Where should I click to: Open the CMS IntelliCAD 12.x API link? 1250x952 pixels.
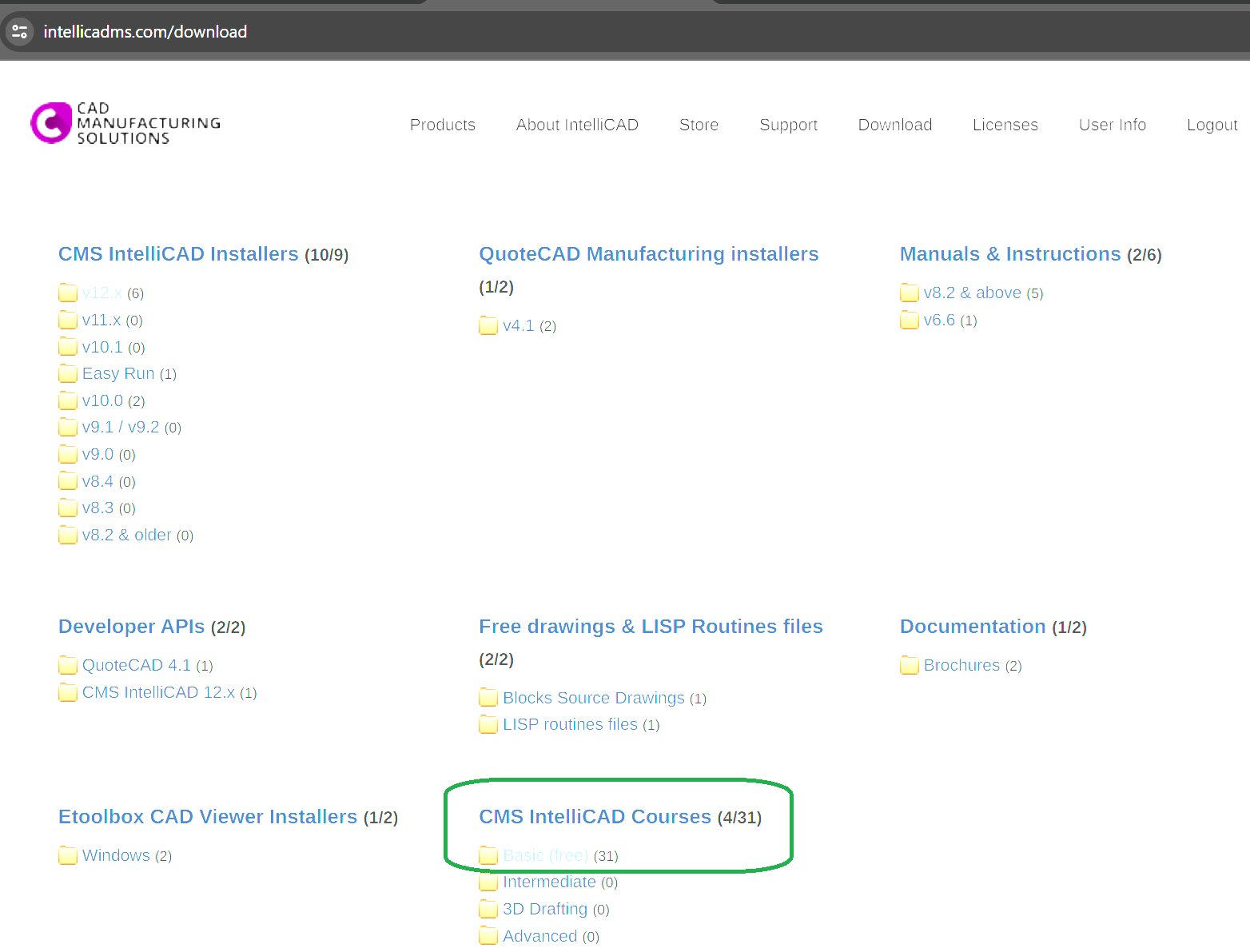(158, 693)
